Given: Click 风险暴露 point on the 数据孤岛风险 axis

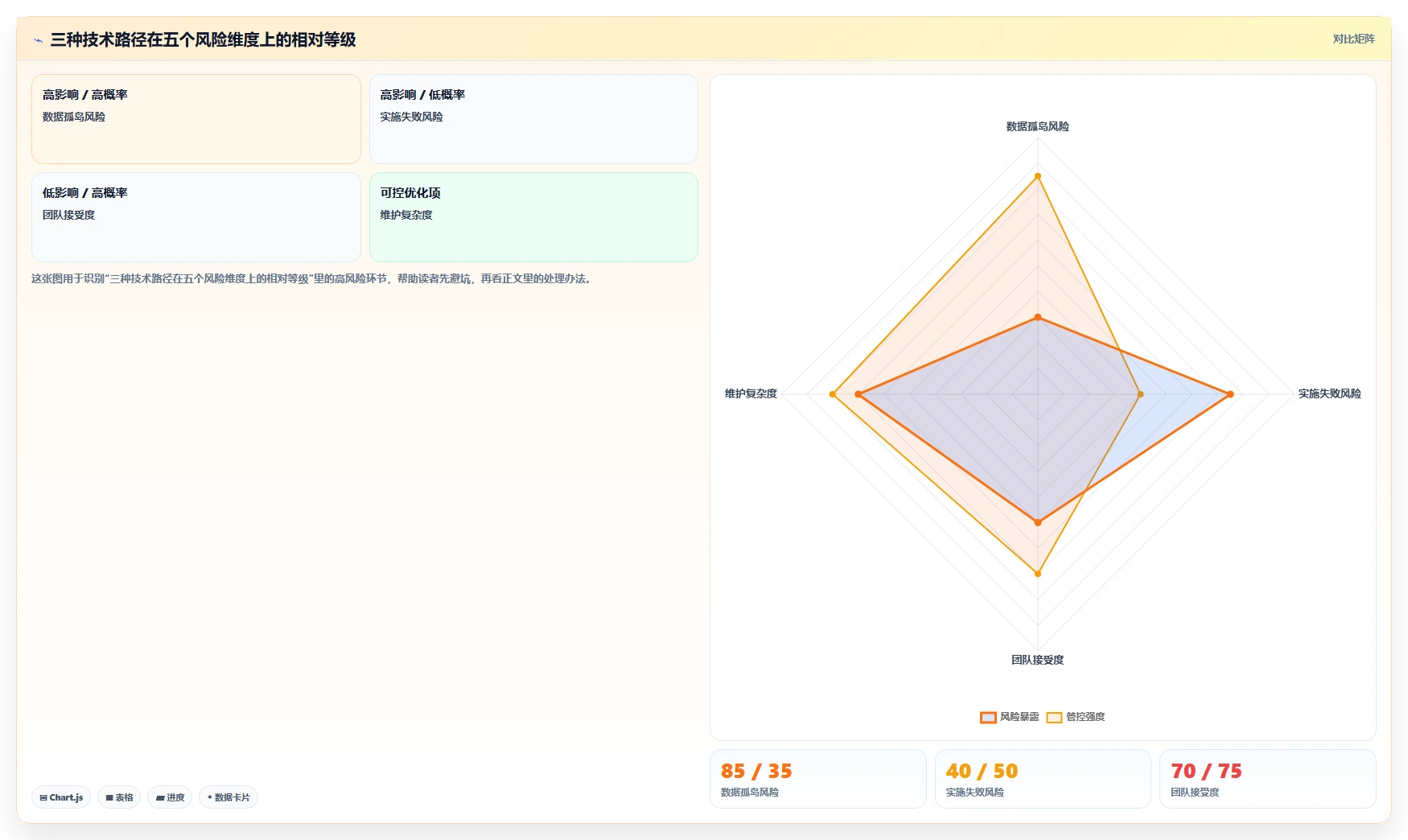Looking at the screenshot, I should pyautogui.click(x=1038, y=318).
